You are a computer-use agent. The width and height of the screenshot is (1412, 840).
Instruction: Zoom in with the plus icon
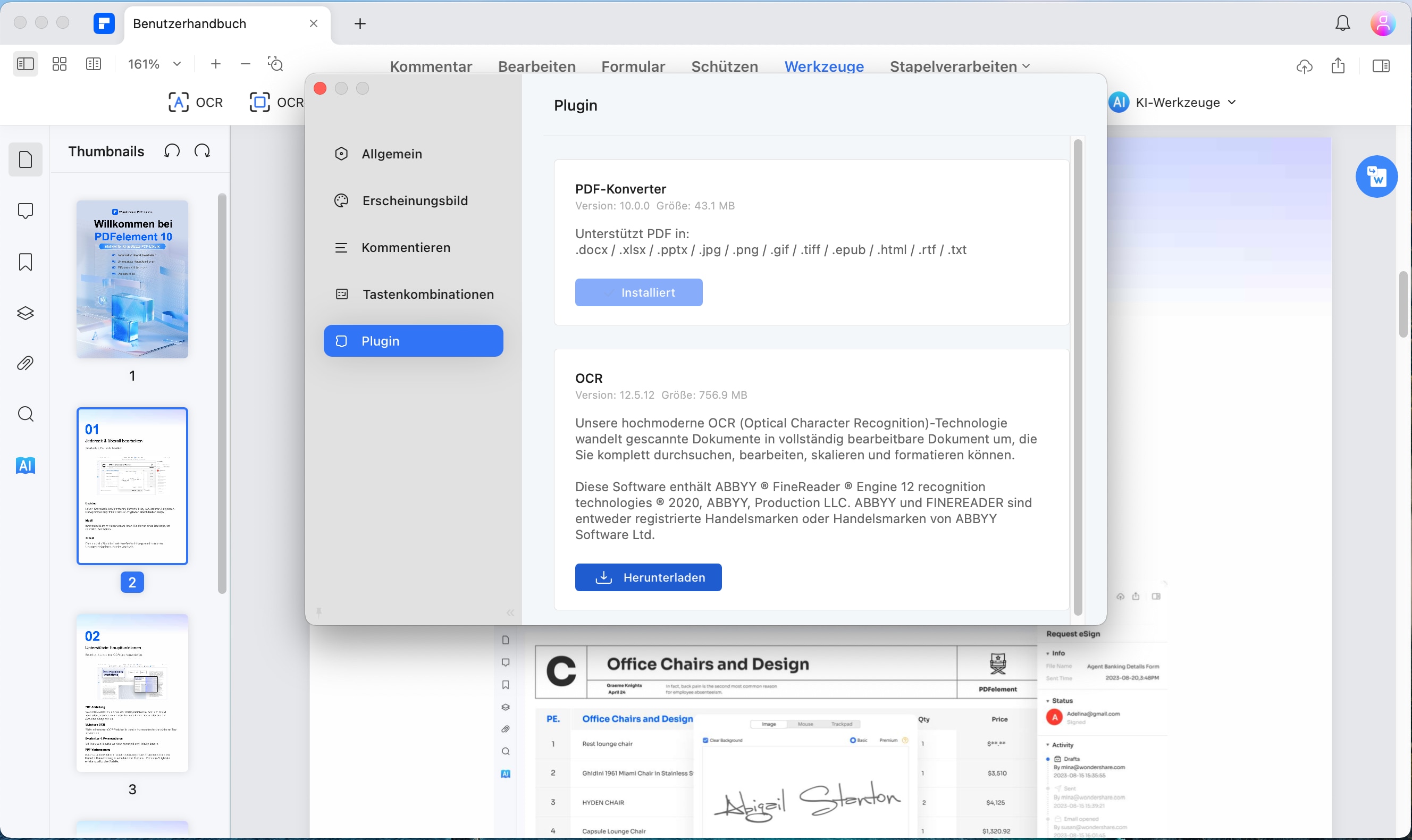pyautogui.click(x=216, y=64)
